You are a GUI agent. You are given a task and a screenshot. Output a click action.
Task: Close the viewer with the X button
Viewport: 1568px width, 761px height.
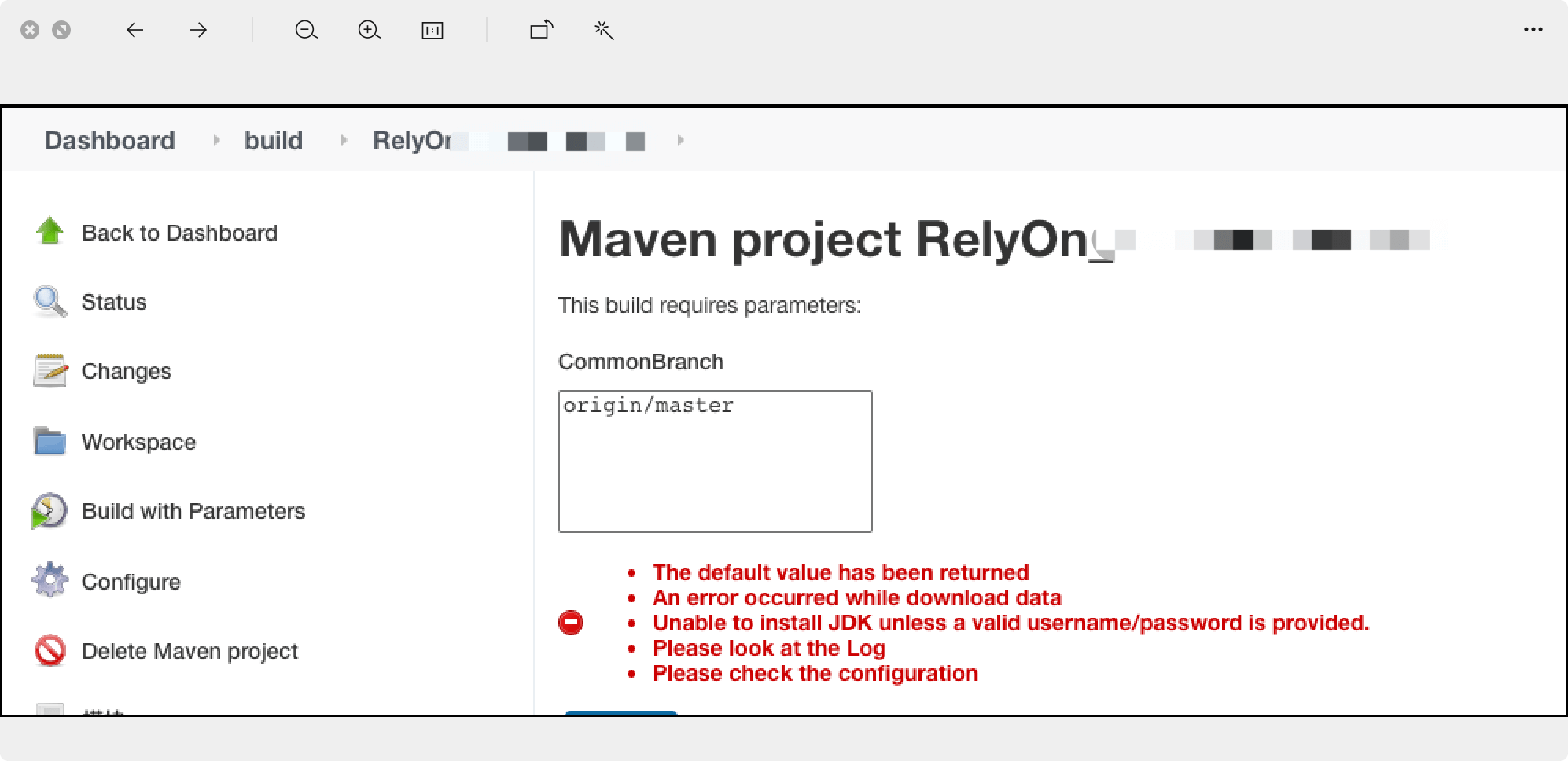pyautogui.click(x=30, y=30)
